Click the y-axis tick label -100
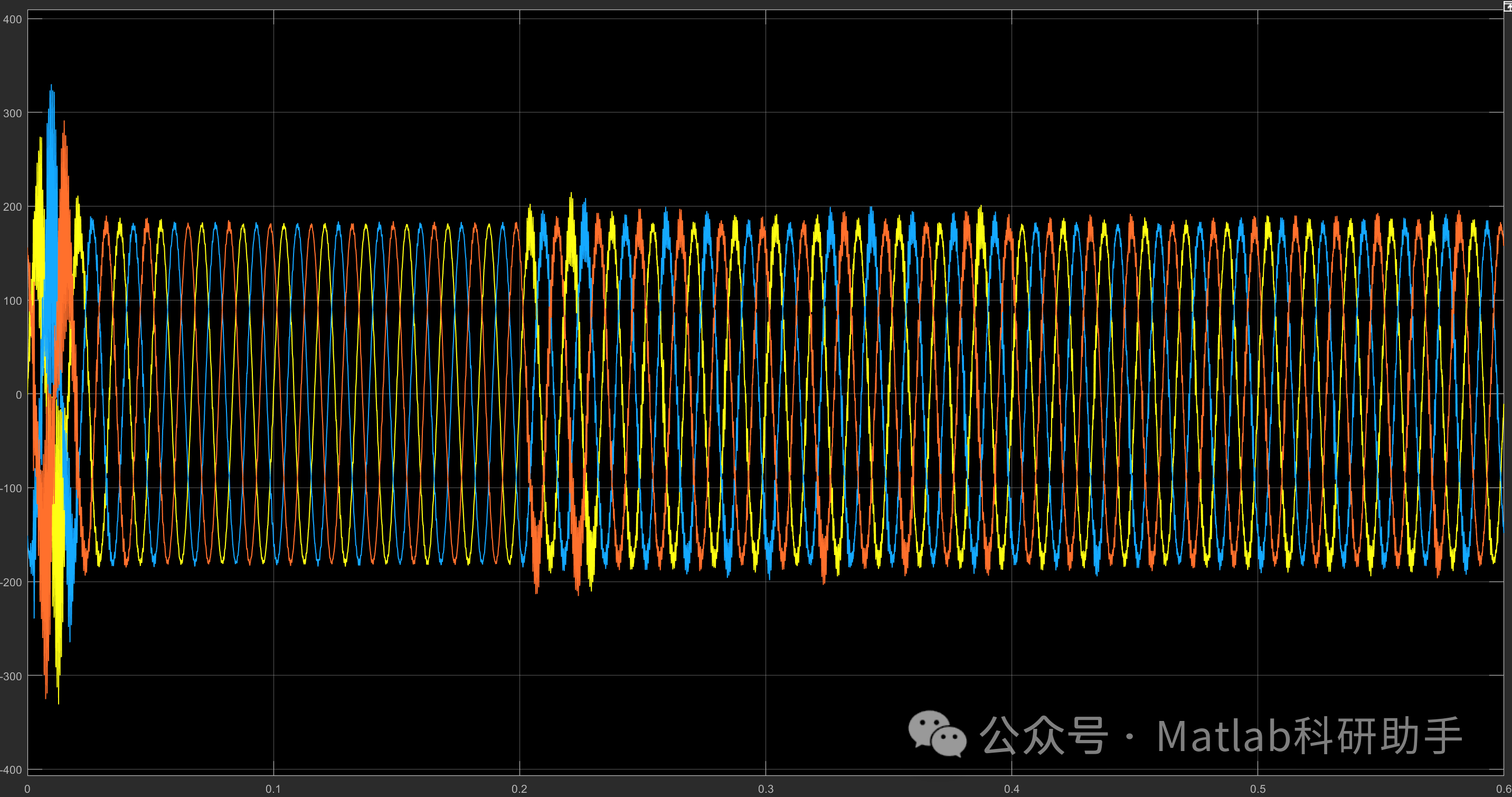1512x797 pixels. click(11, 489)
